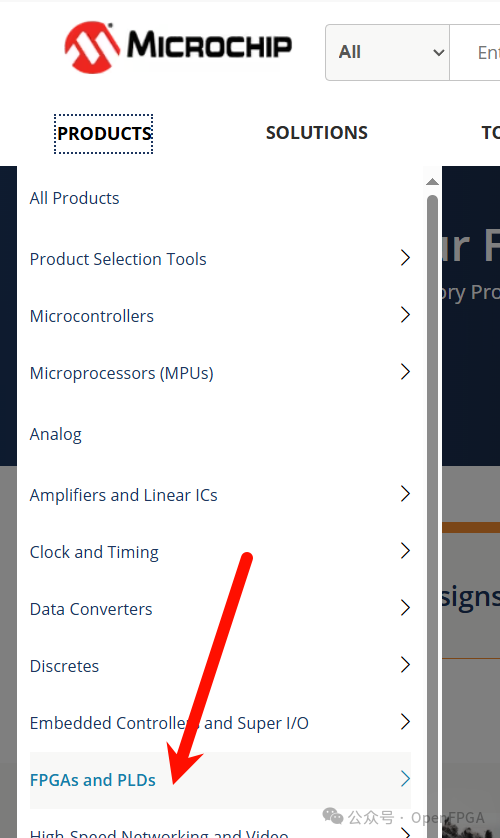500x838 pixels.
Task: Expand Embedded Controllers and Super I/O arrow
Action: 405,721
